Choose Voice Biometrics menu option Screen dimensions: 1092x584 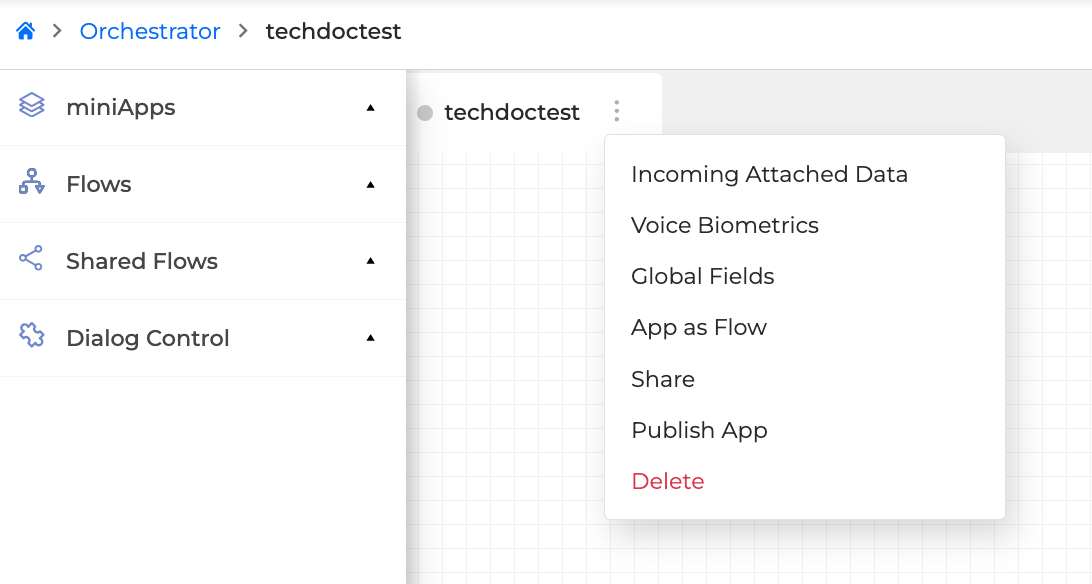tap(724, 225)
